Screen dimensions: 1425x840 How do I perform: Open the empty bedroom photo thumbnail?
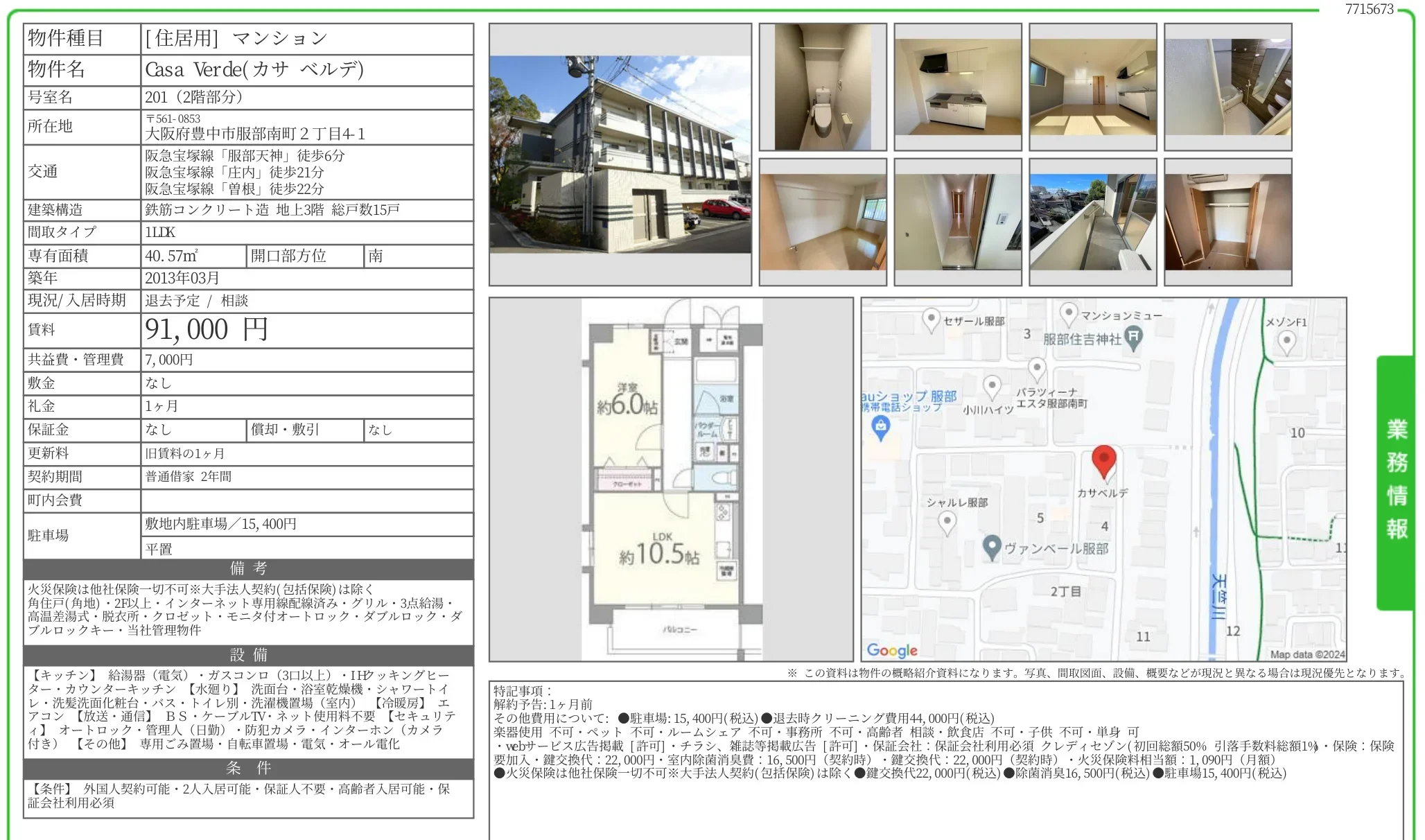pos(823,222)
